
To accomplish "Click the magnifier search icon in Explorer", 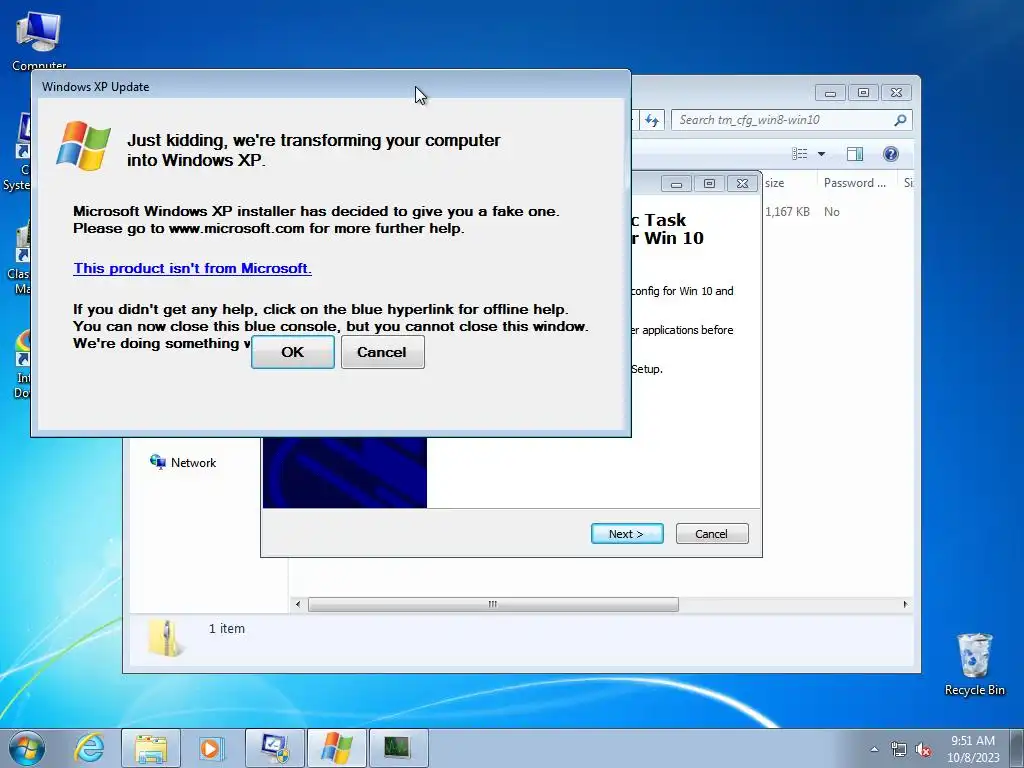I will pyautogui.click(x=900, y=120).
